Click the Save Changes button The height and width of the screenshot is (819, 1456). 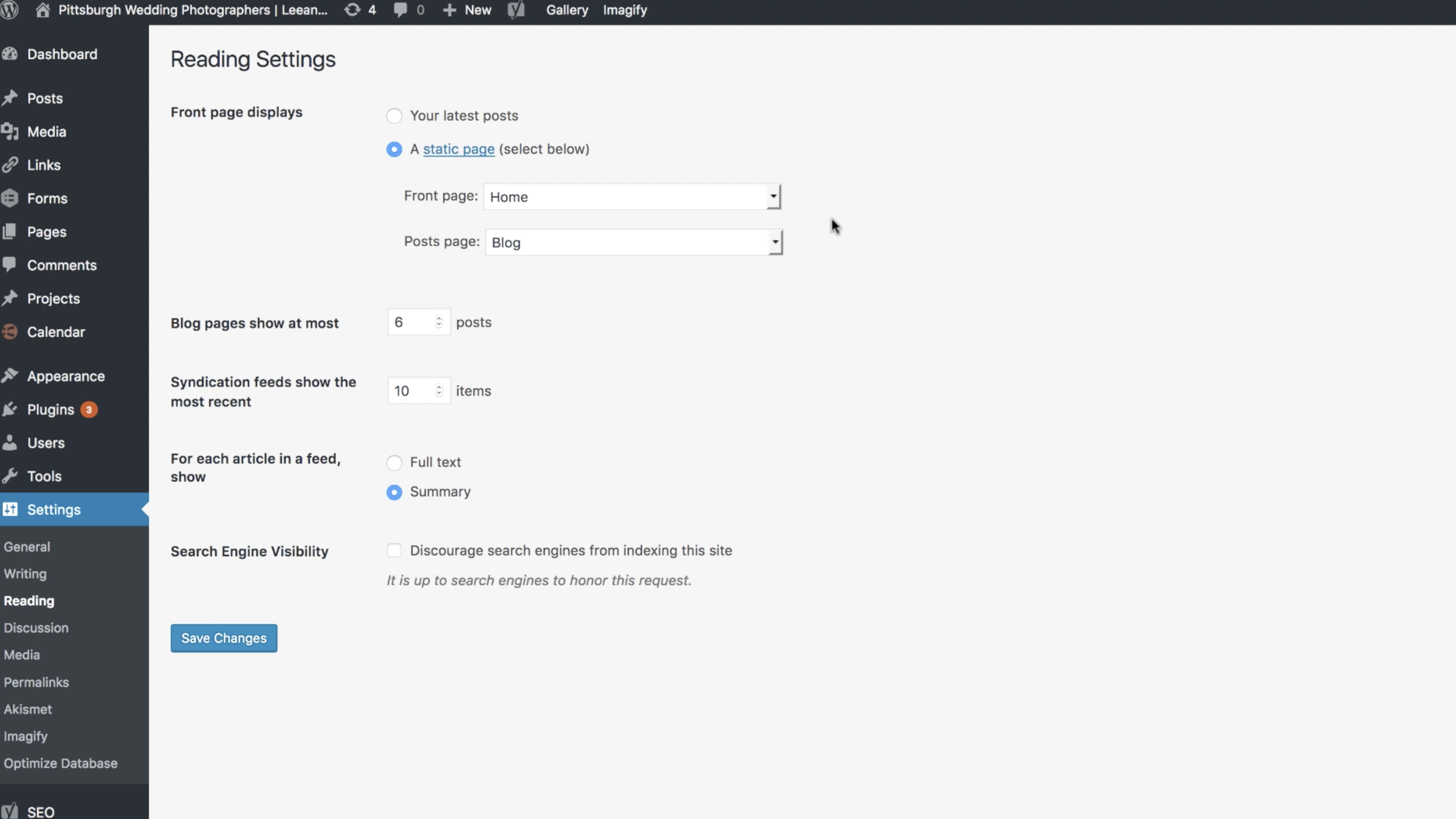coord(224,638)
